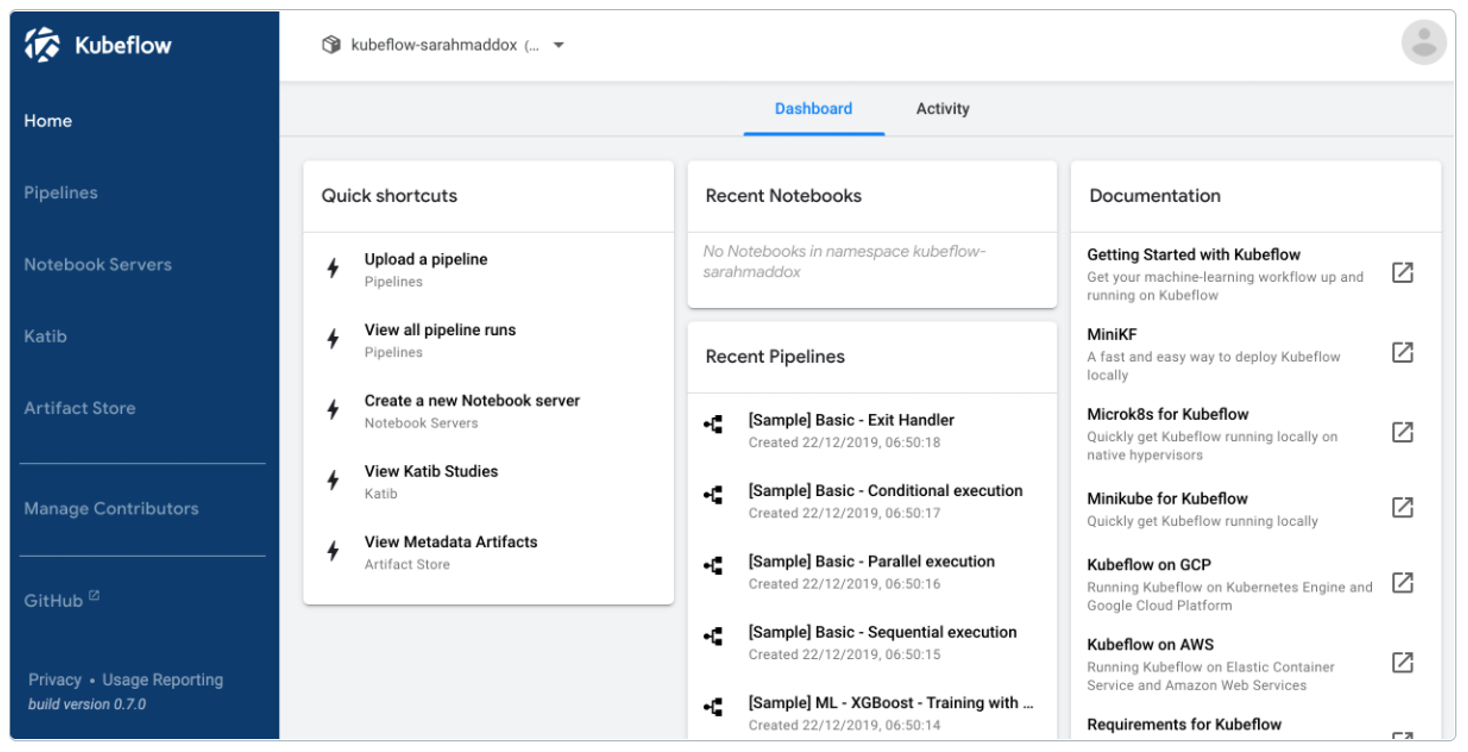Click the build version 0.7.0 text
This screenshot has height=752, width=1468.
tap(87, 704)
